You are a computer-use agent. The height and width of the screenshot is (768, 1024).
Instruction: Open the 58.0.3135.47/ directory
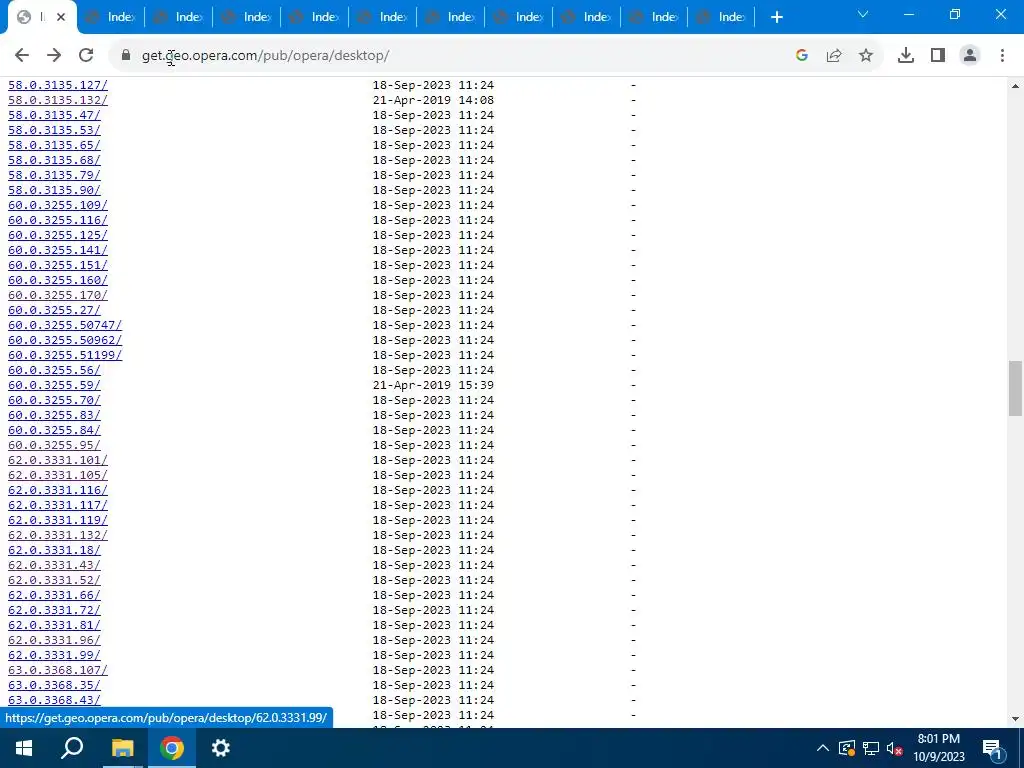[x=54, y=115]
